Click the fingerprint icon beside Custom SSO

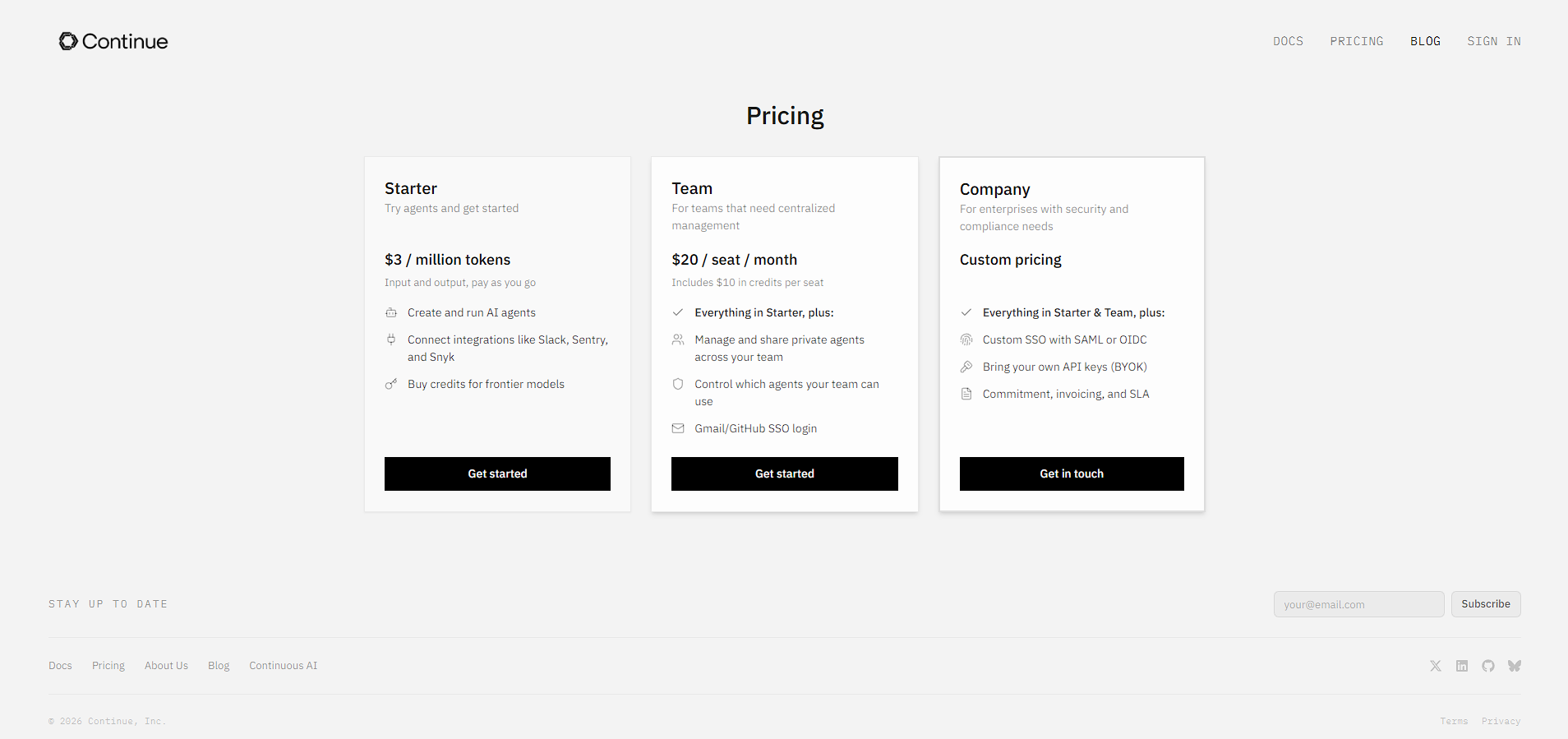966,339
